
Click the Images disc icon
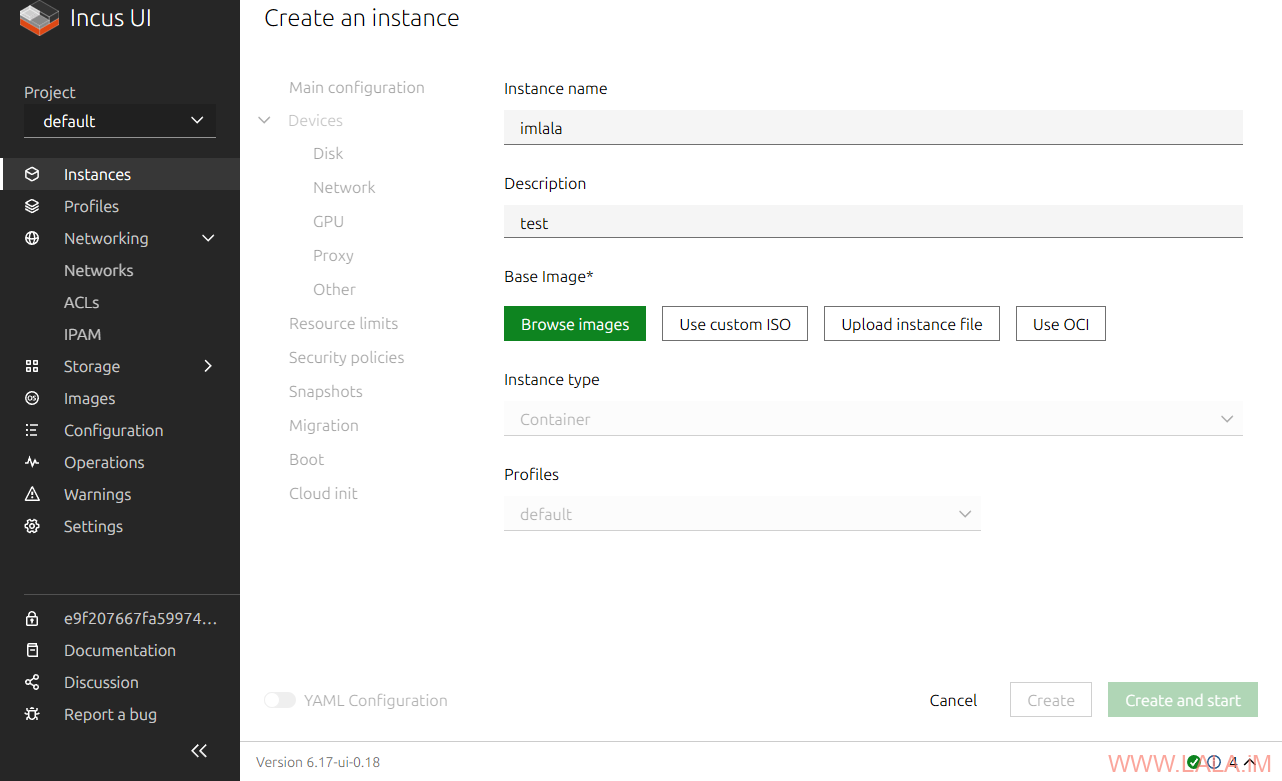click(32, 398)
